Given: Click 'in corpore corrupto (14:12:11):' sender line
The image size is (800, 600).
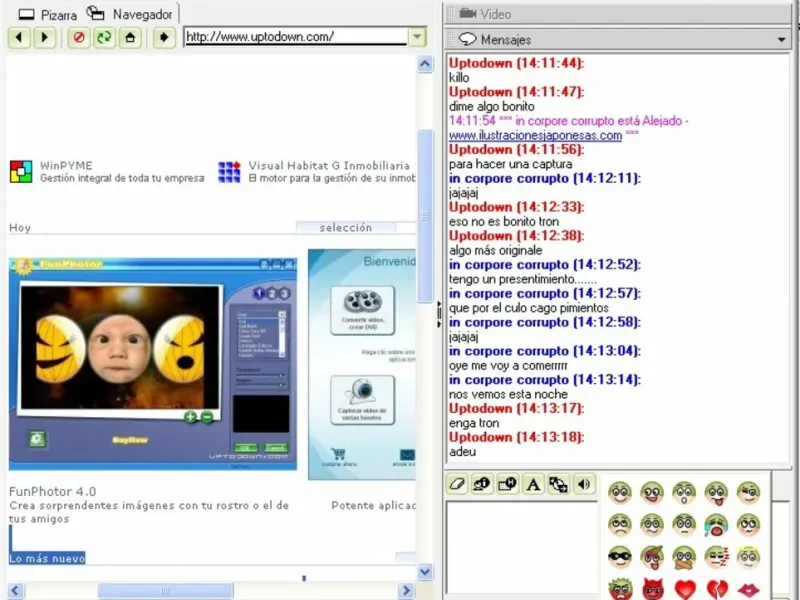Looking at the screenshot, I should 545,178.
